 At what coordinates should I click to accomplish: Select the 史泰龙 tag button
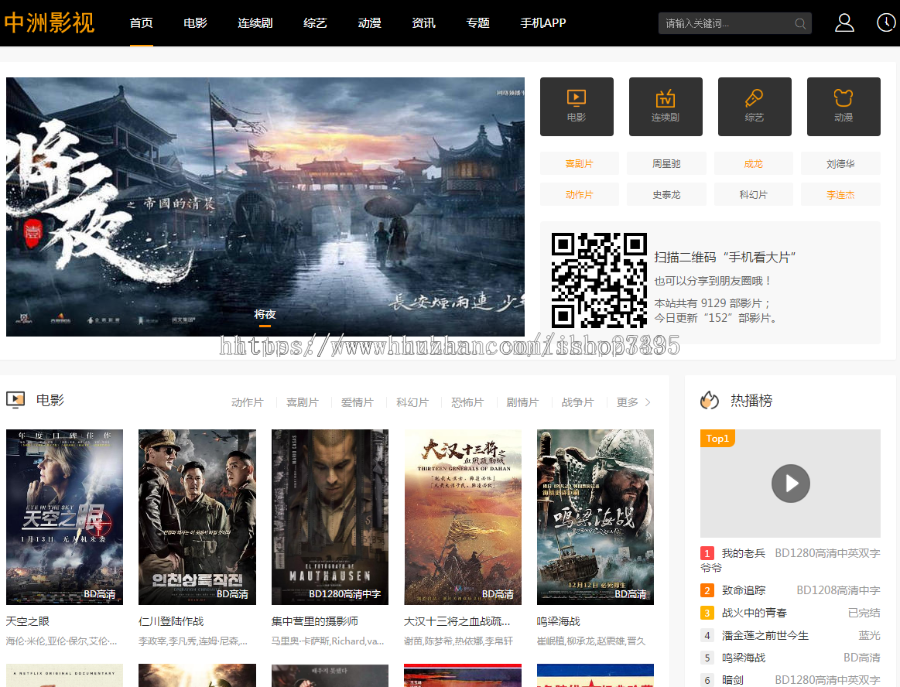666,195
